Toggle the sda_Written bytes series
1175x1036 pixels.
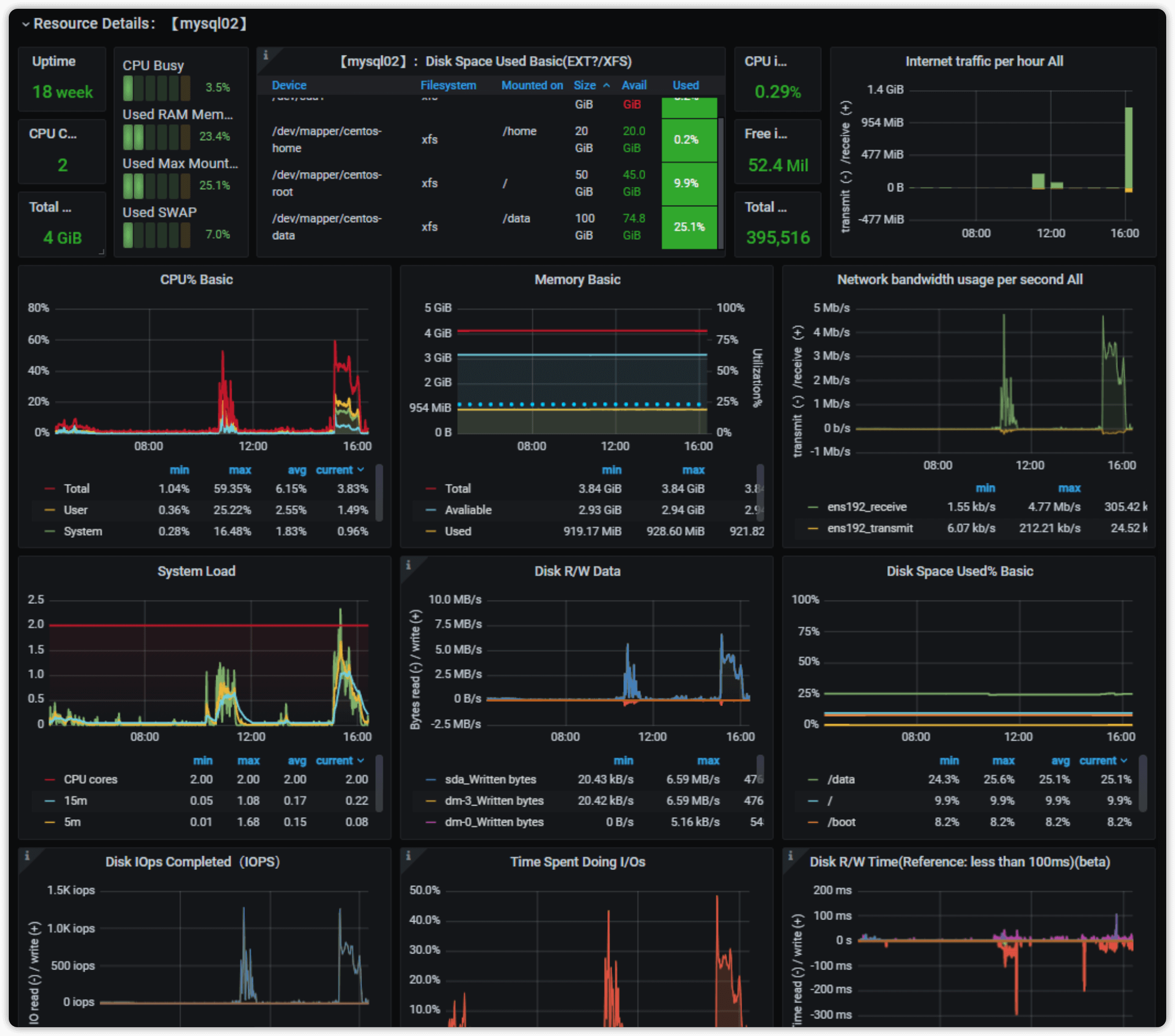click(490, 780)
